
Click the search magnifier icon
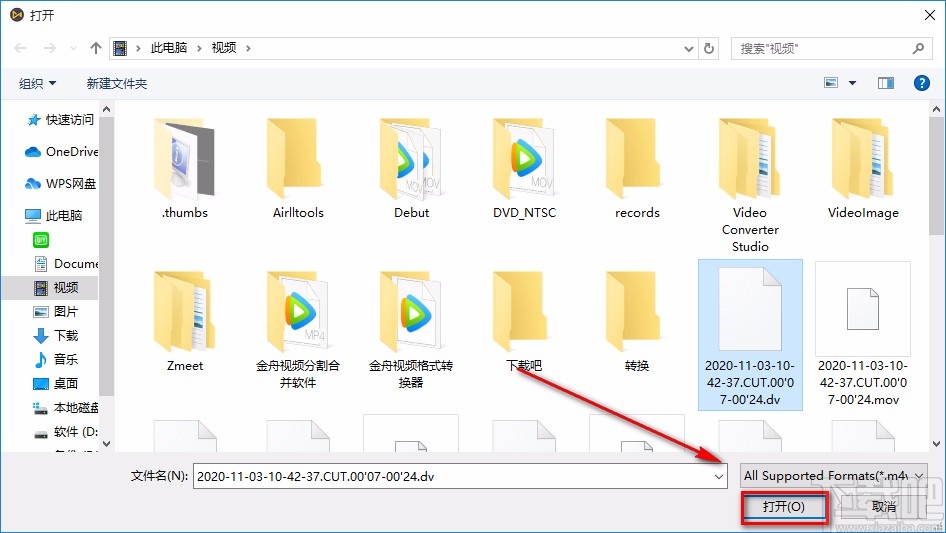pos(918,48)
